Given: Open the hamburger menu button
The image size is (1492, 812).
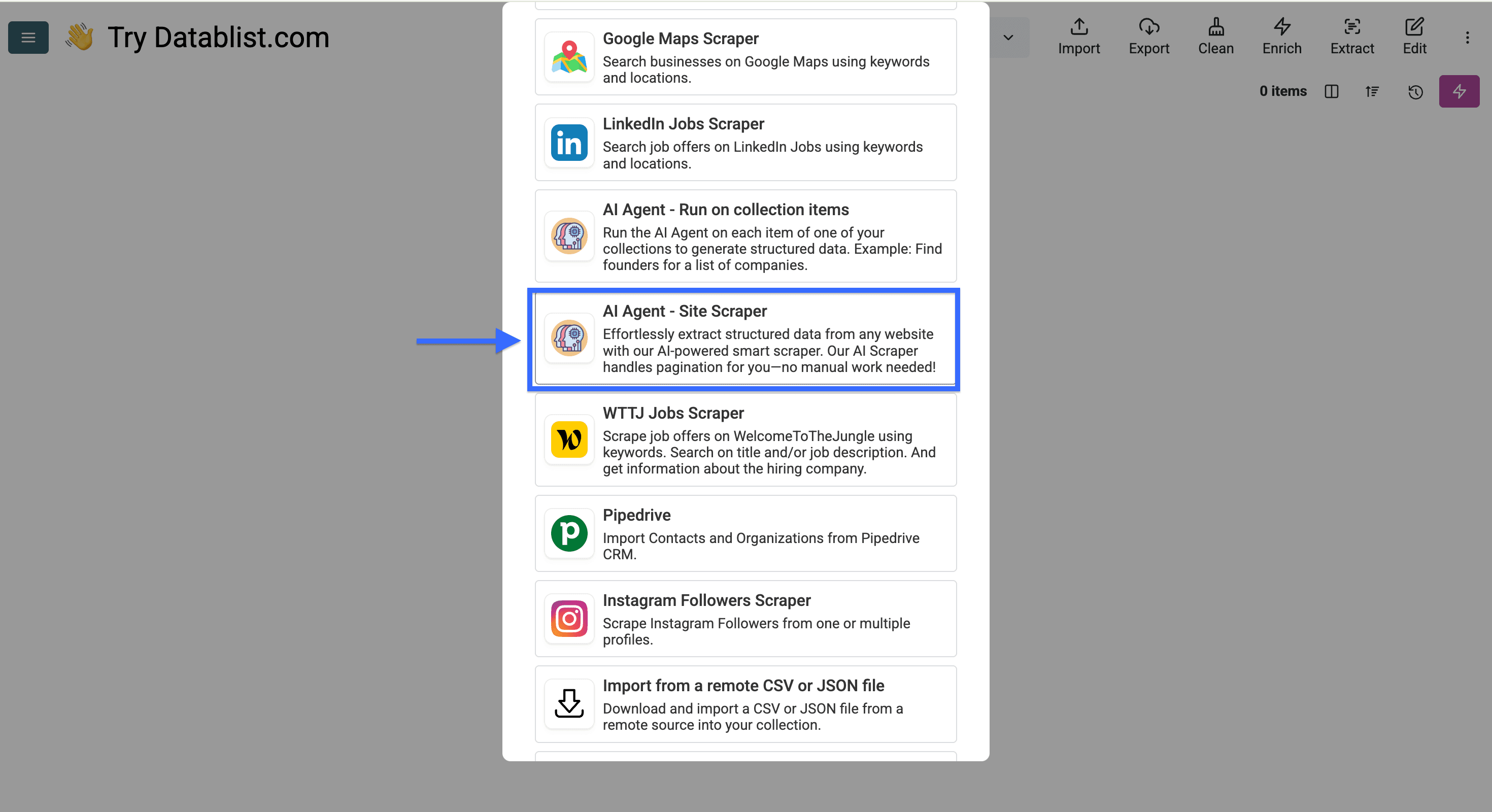Looking at the screenshot, I should point(28,38).
